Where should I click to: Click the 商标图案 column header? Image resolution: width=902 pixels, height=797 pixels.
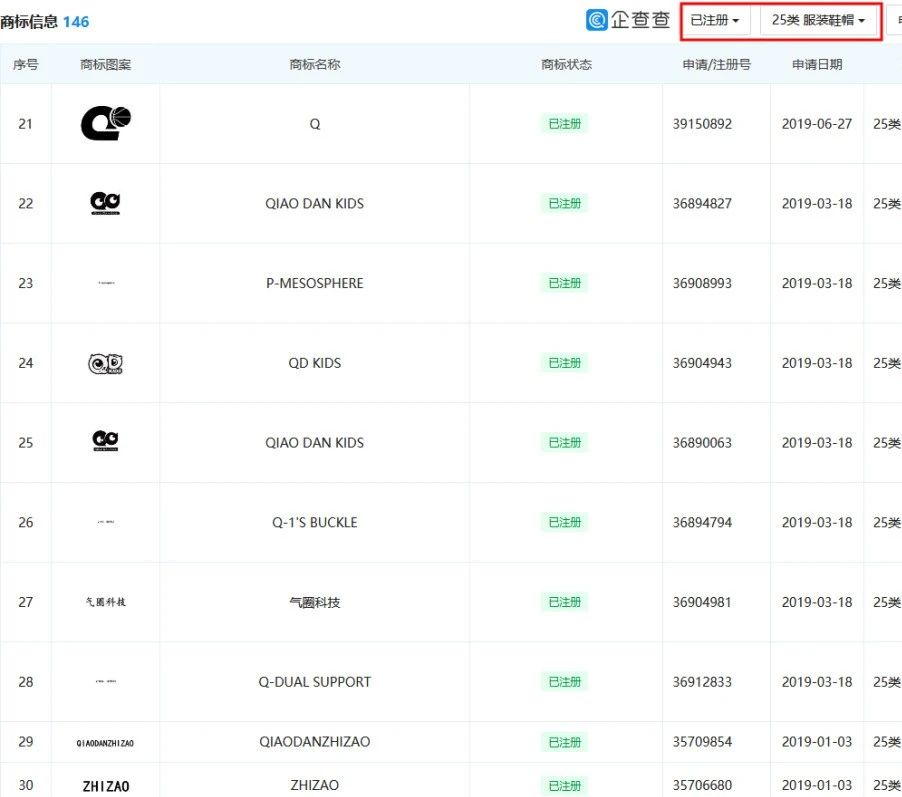pyautogui.click(x=105, y=64)
